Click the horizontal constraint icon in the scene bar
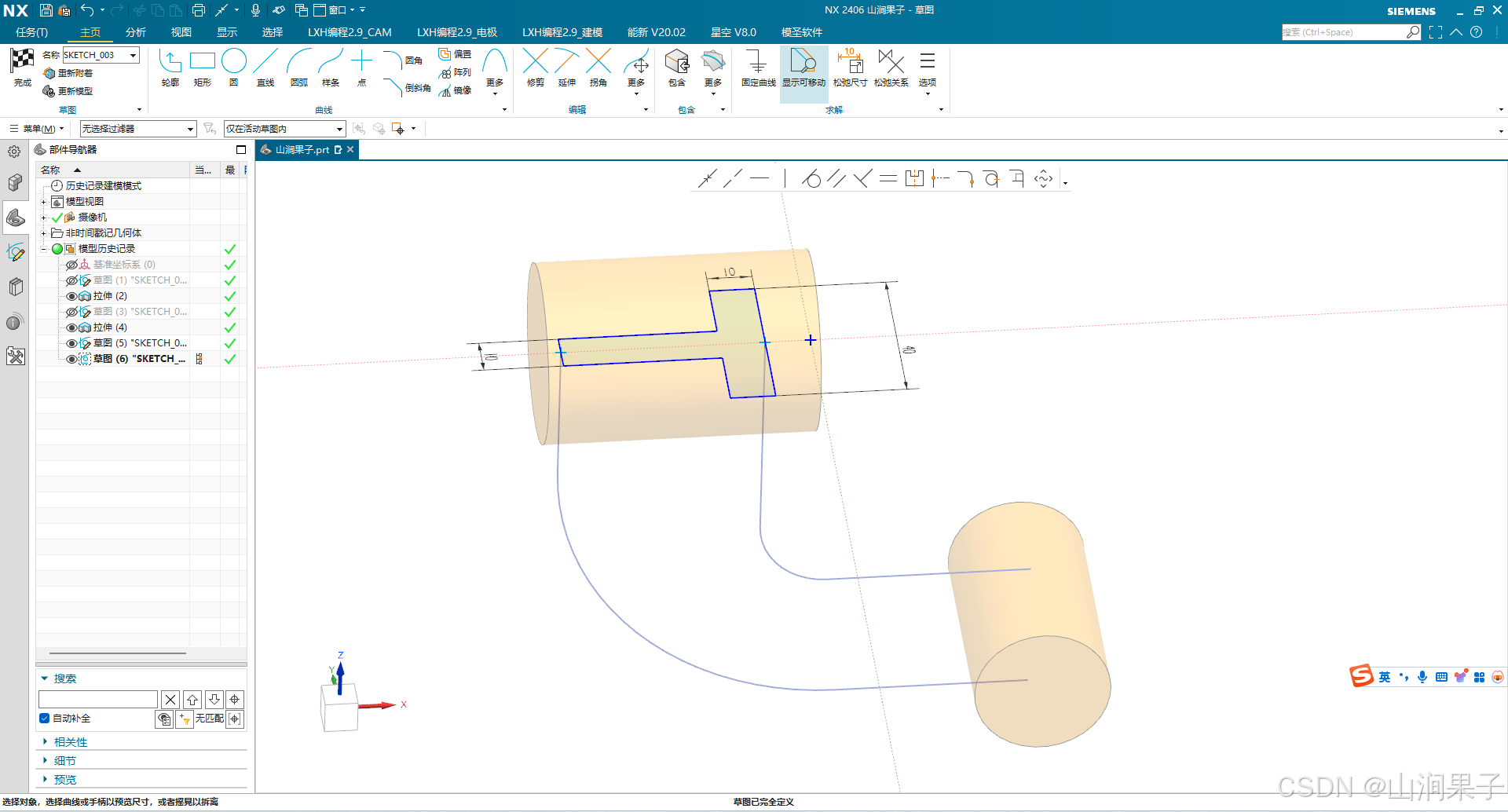 (x=759, y=179)
